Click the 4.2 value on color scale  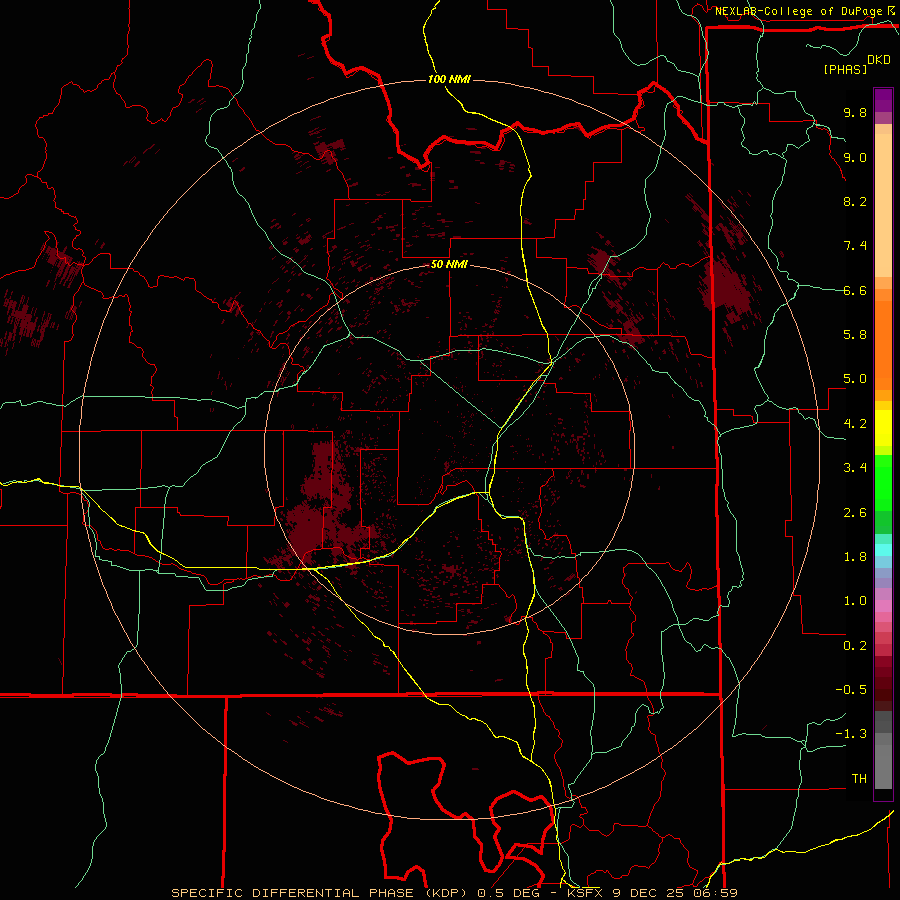855,424
